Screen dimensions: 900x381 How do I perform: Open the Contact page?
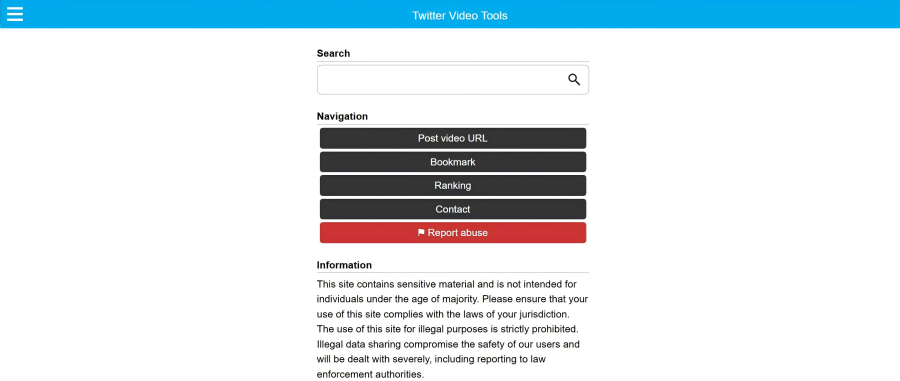pyautogui.click(x=453, y=209)
